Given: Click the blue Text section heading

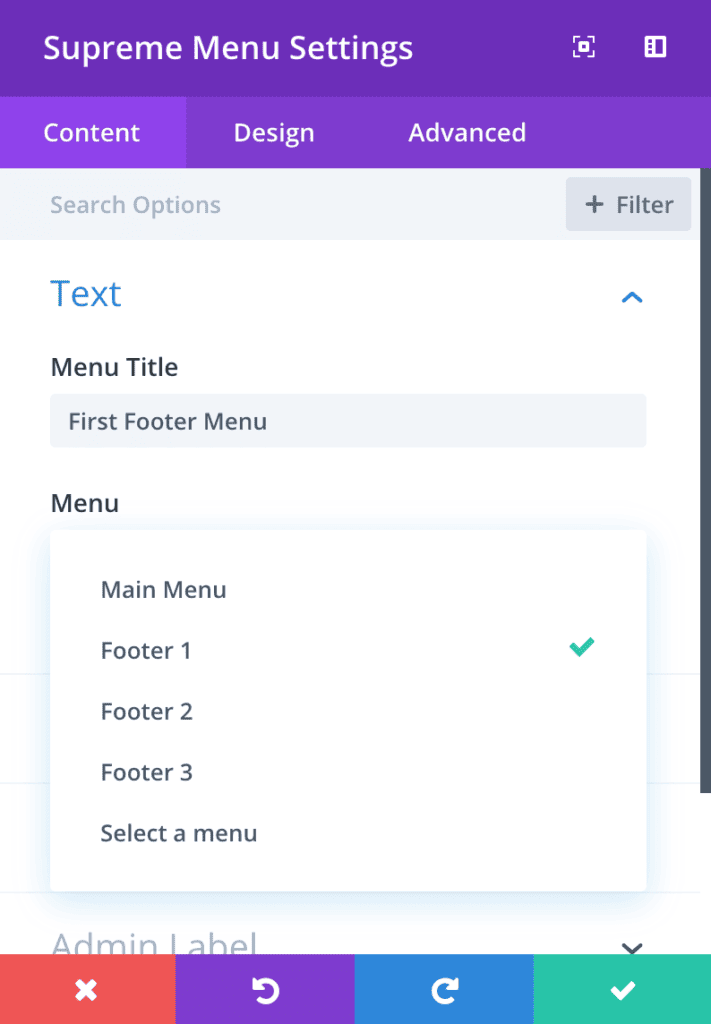Looking at the screenshot, I should [85, 294].
